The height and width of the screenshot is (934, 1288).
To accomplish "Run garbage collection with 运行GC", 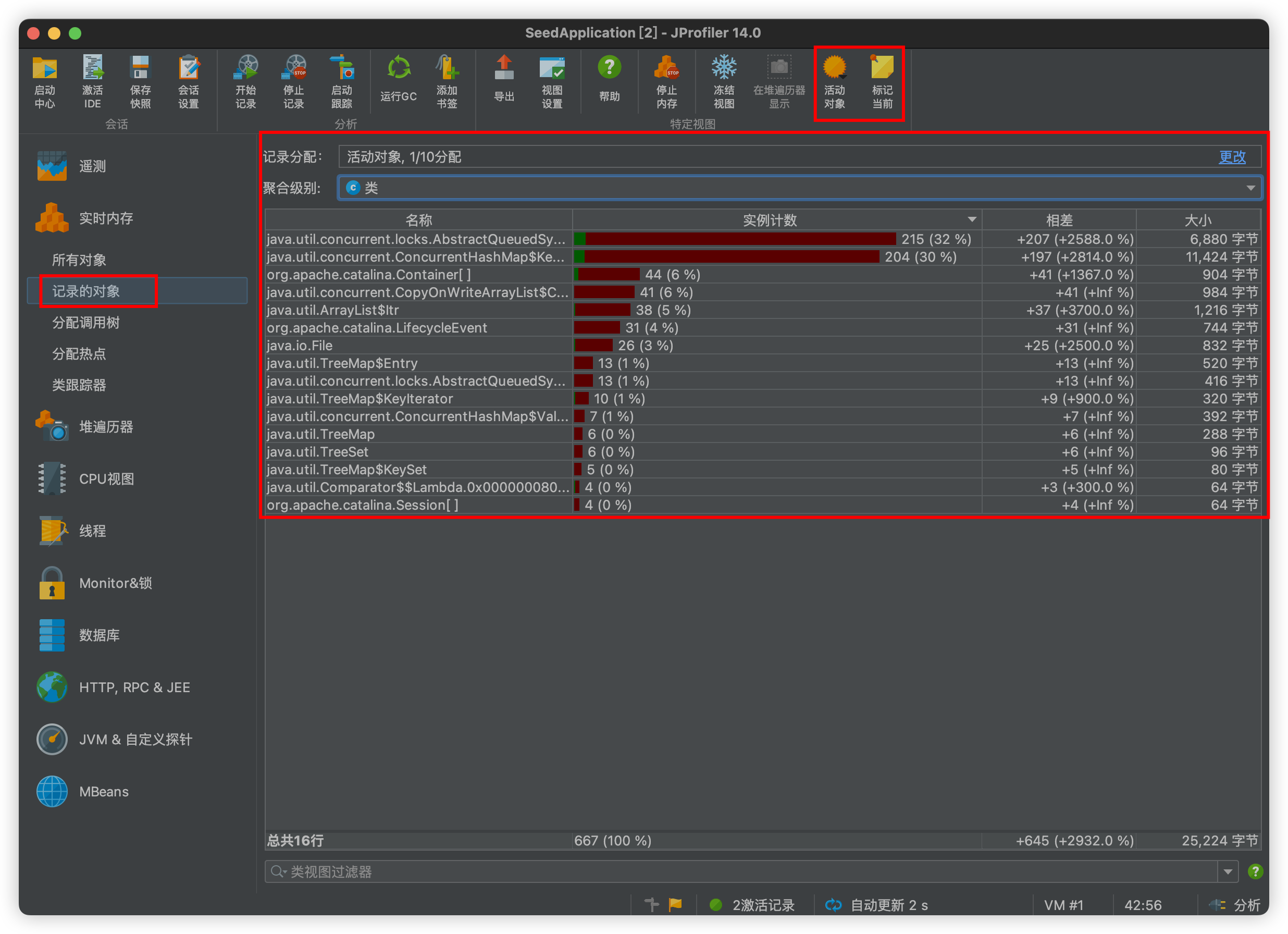I will (398, 78).
